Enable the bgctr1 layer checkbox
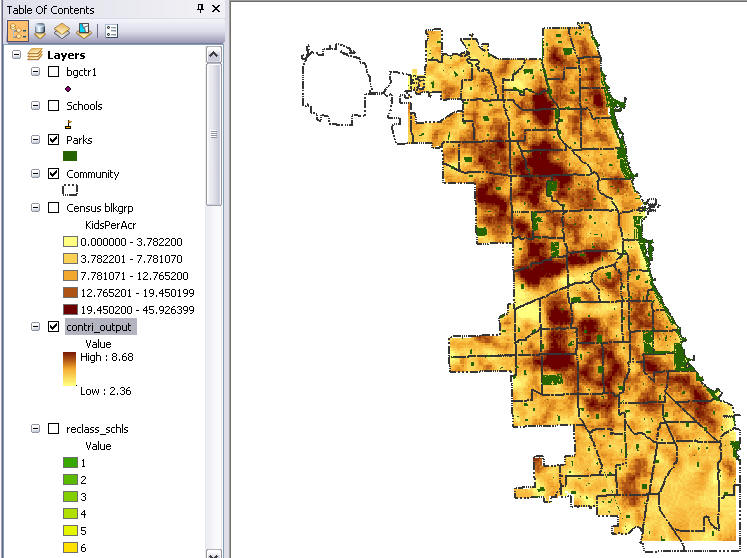This screenshot has height=558, width=747. [54, 71]
